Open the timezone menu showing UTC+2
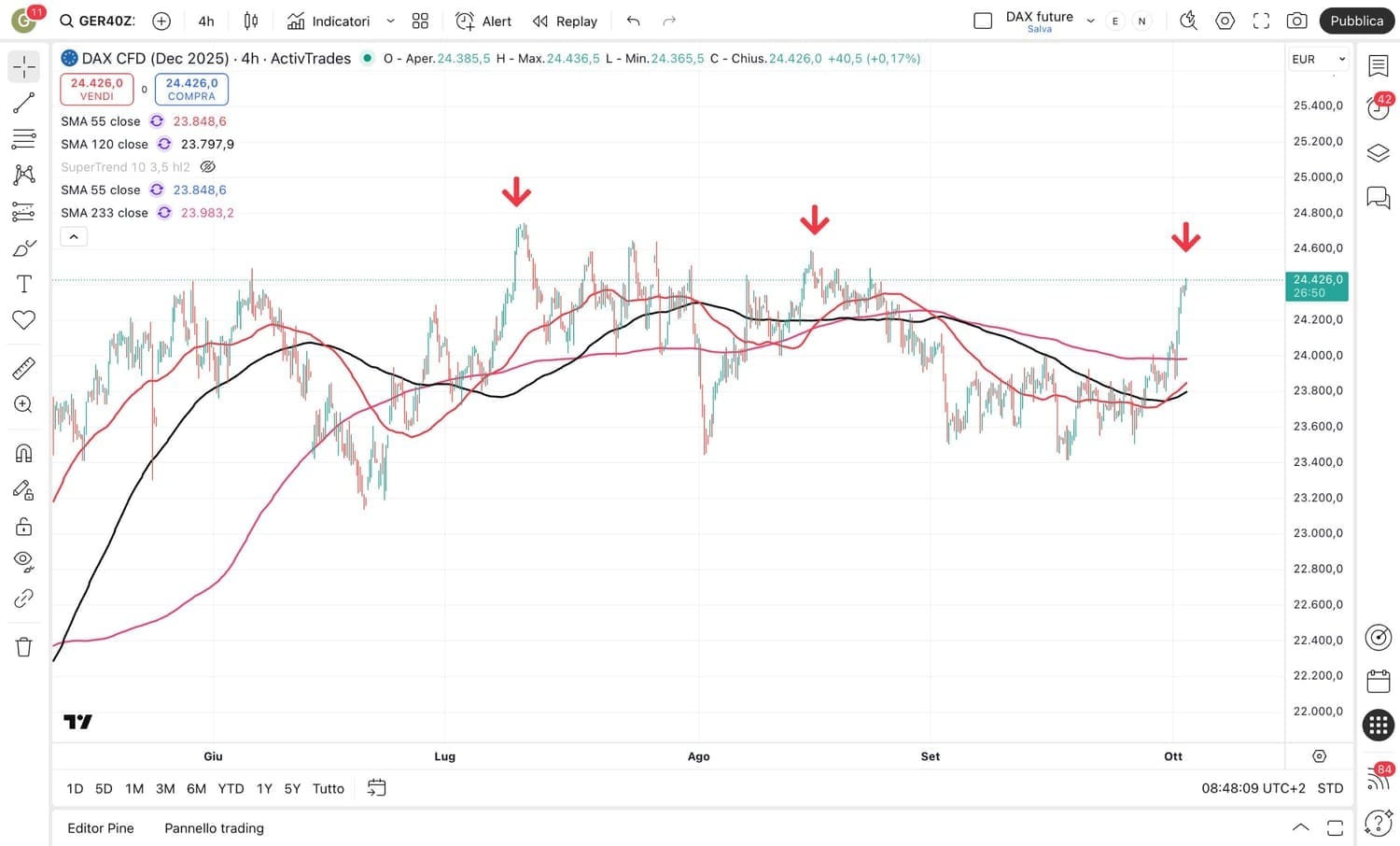This screenshot has height=846, width=1400. [1253, 788]
